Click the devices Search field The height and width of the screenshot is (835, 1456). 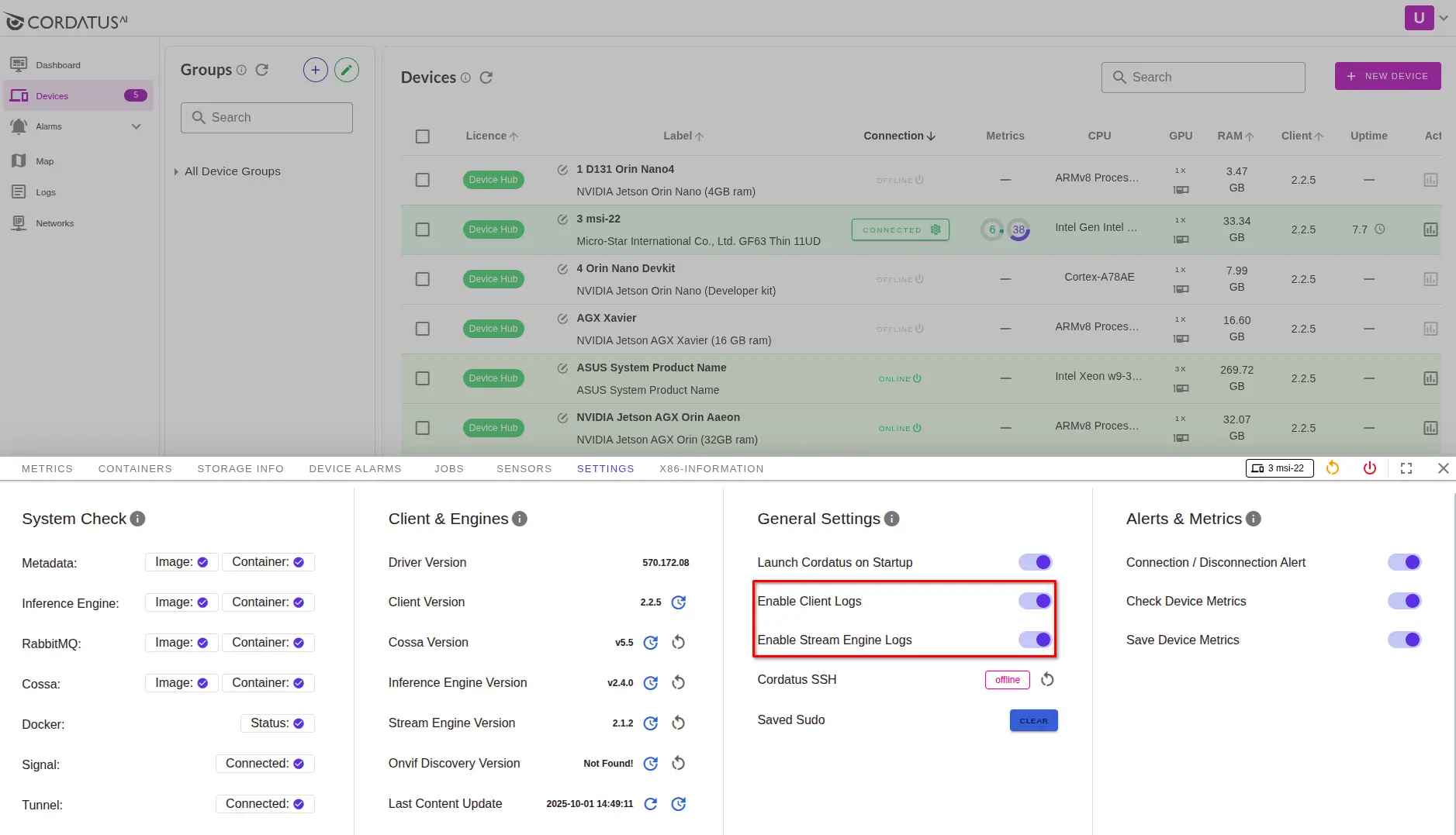(1202, 78)
